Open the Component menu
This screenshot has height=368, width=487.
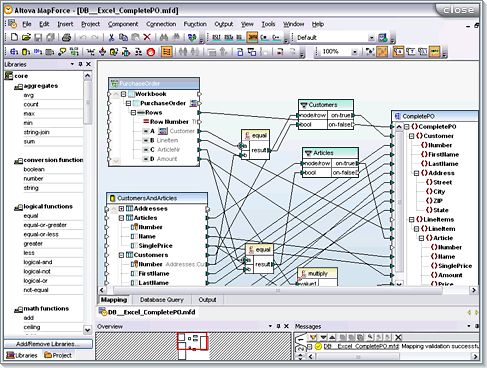click(x=123, y=24)
